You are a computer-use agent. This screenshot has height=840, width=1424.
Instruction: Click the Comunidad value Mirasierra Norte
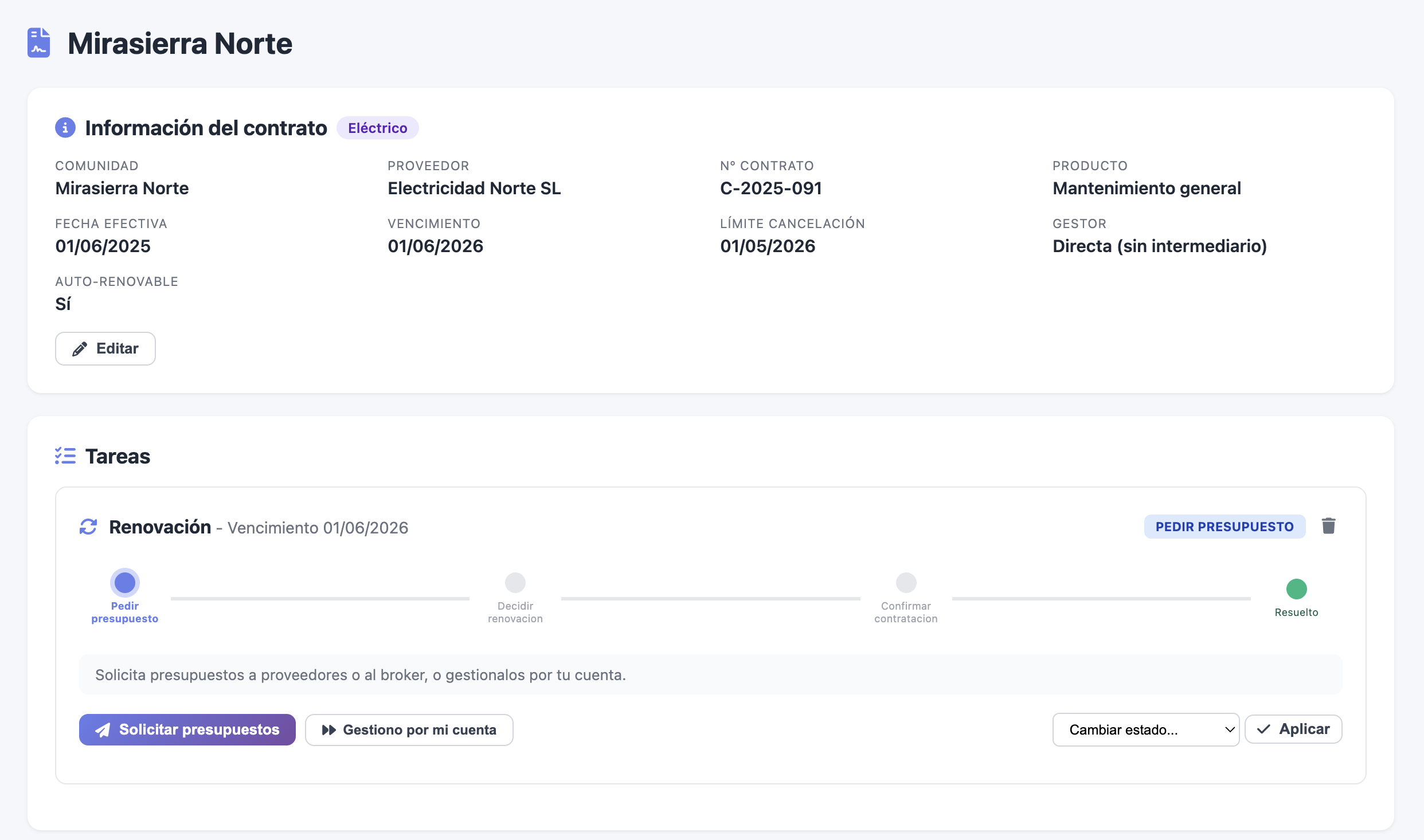[x=122, y=188]
